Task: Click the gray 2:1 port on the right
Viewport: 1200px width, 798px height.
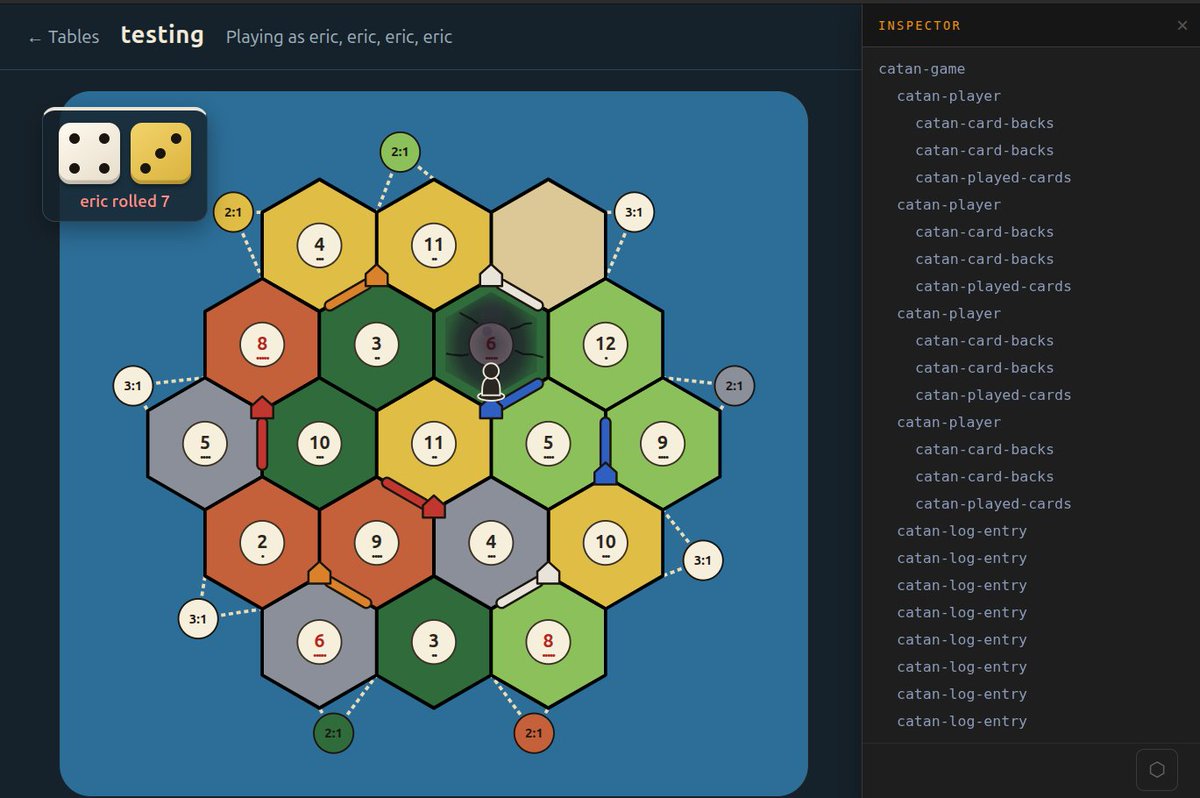Action: (734, 386)
